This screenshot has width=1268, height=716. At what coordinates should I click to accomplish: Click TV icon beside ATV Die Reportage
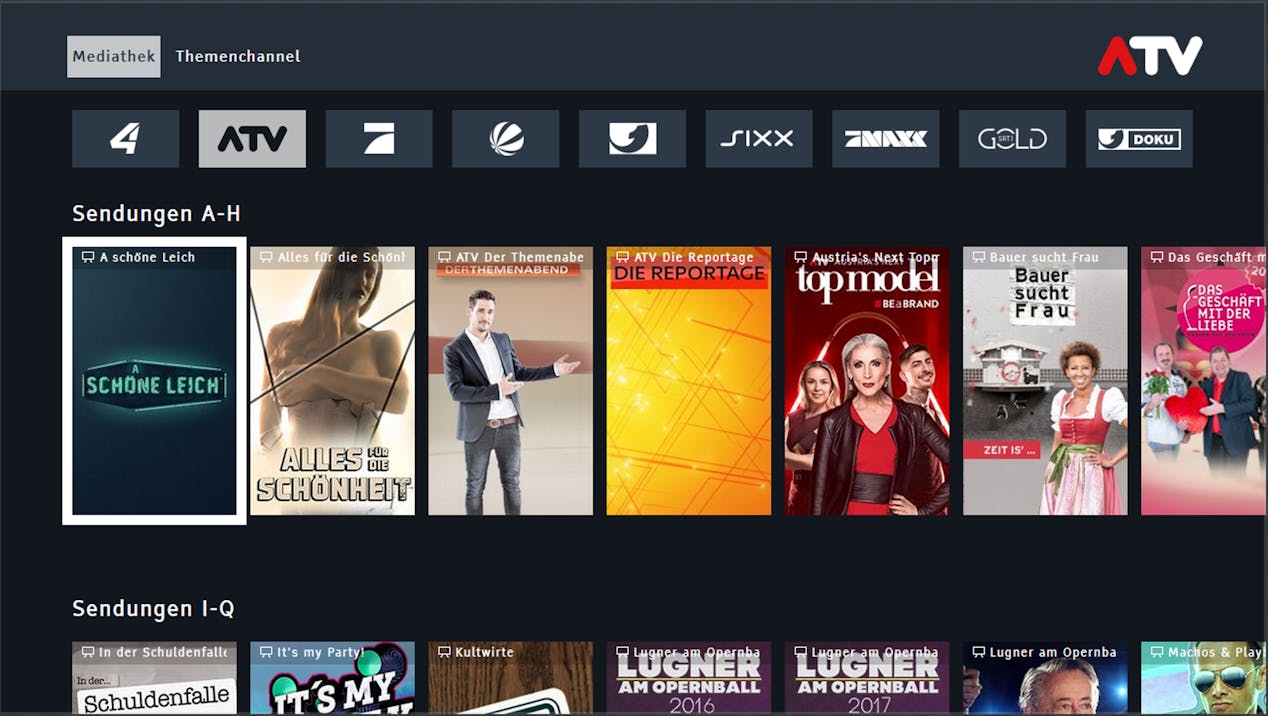point(622,257)
